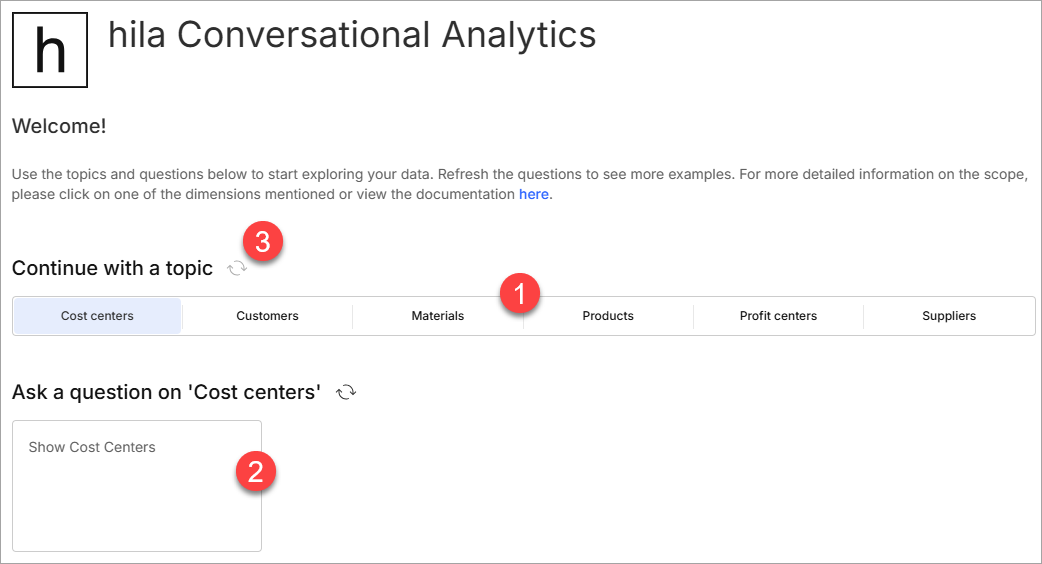1042x564 pixels.
Task: Refresh the 'Cost centers' questions icon
Action: (x=346, y=392)
